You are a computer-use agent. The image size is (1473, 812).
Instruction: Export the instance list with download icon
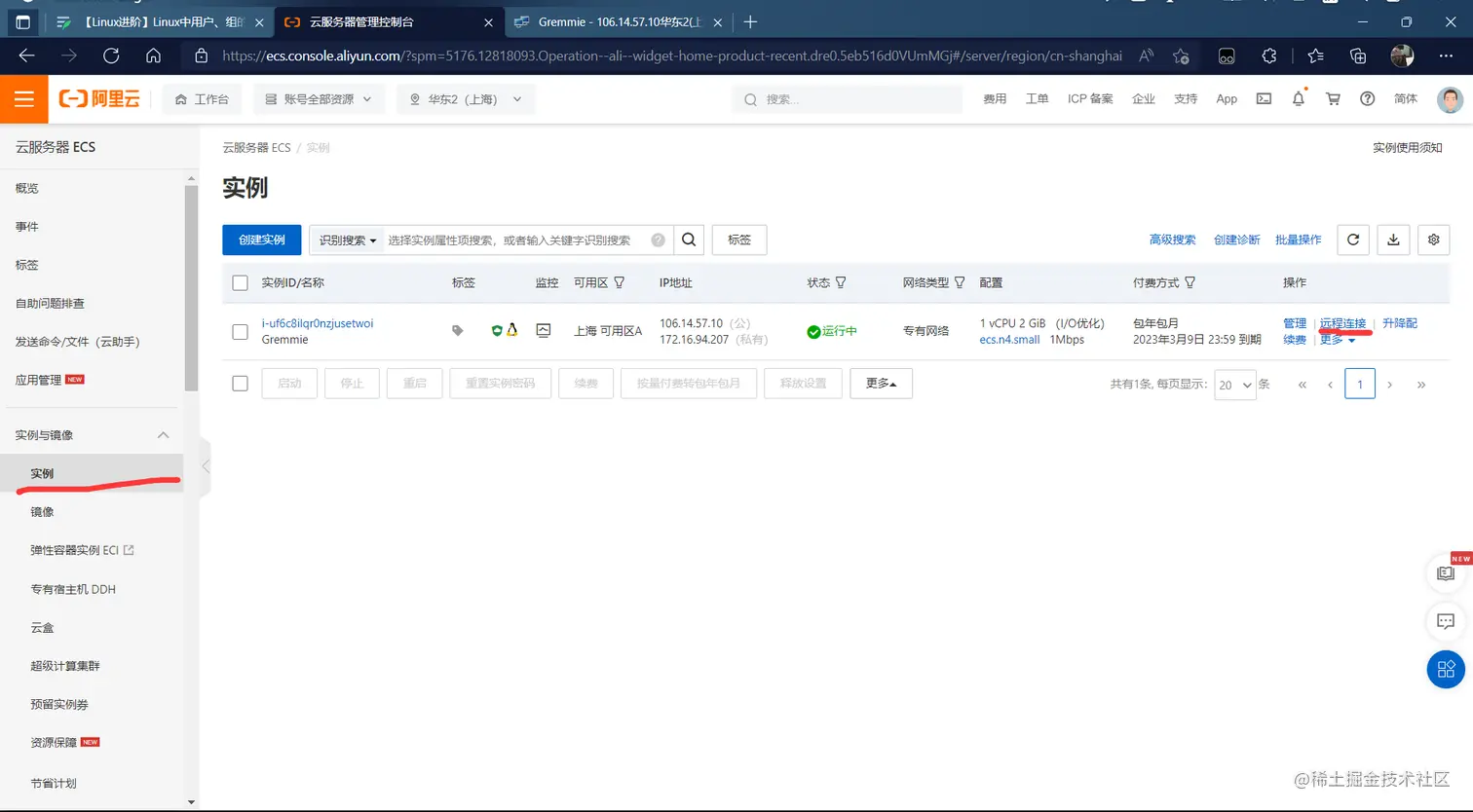pyautogui.click(x=1394, y=240)
